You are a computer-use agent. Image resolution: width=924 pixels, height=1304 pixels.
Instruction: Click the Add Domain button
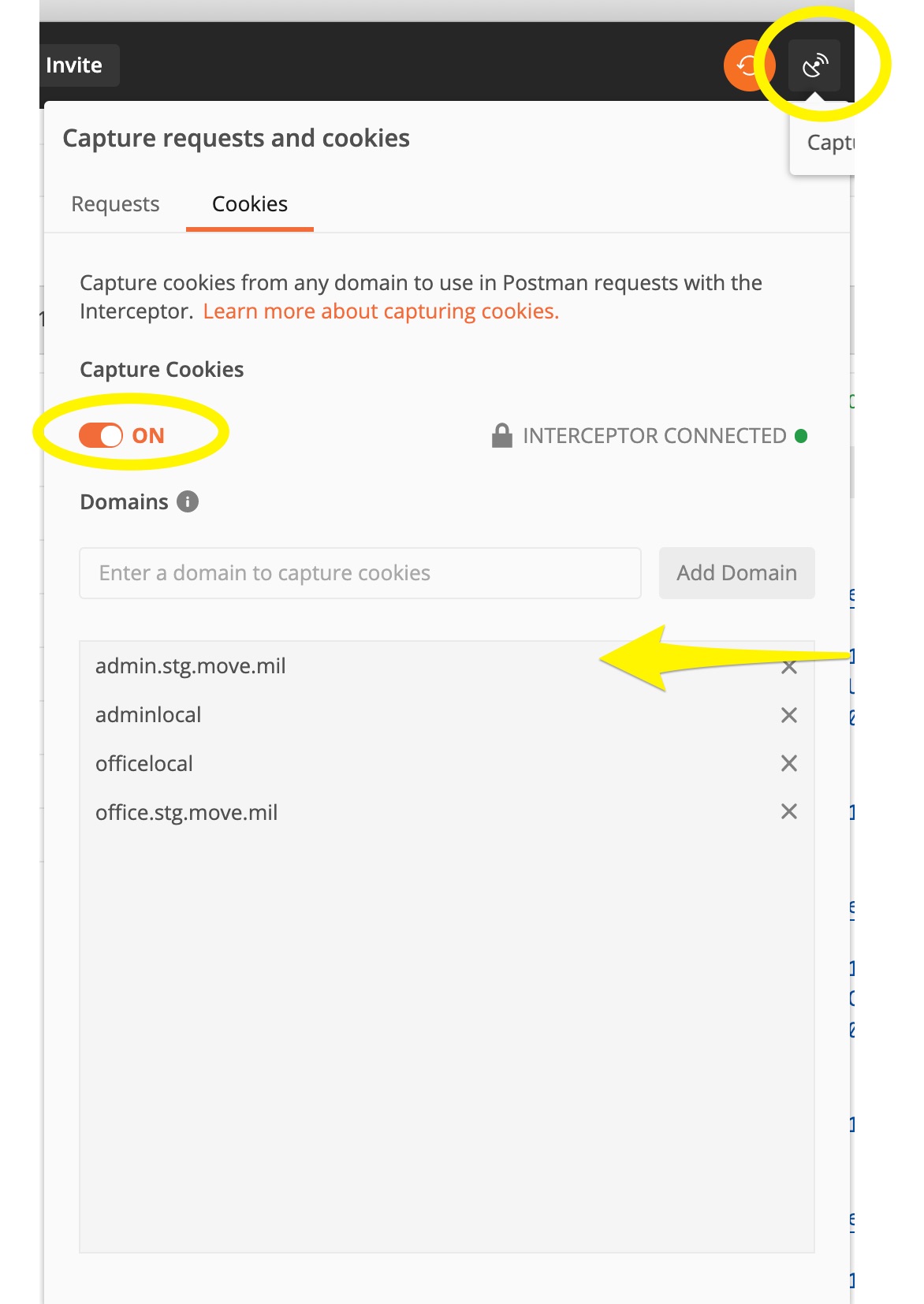pyautogui.click(x=736, y=572)
